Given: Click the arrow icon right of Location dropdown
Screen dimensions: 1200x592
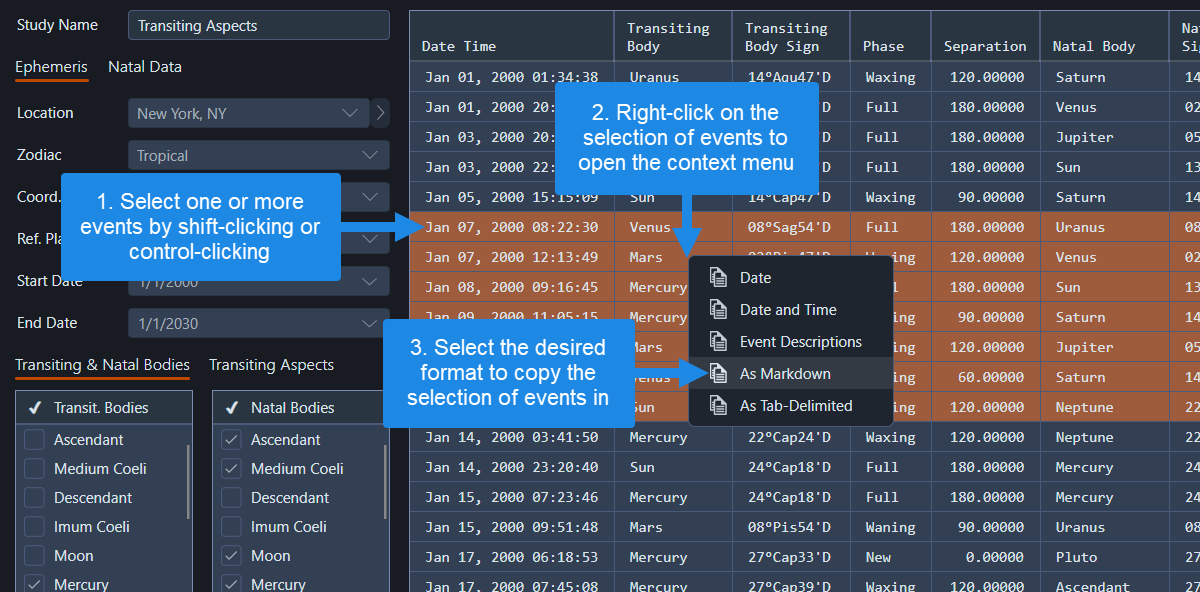Looking at the screenshot, I should tap(381, 113).
